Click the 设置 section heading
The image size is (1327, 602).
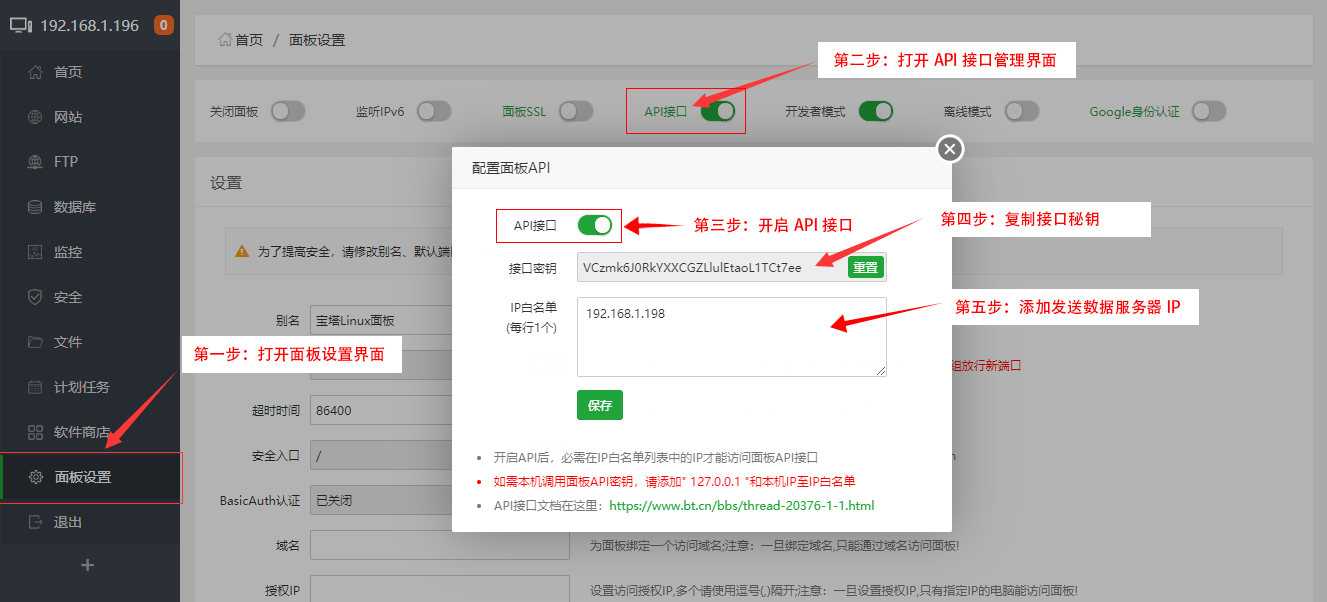click(x=226, y=183)
